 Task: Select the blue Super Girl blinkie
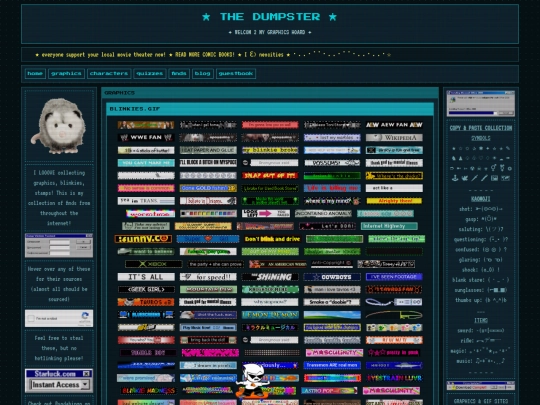click(208, 239)
